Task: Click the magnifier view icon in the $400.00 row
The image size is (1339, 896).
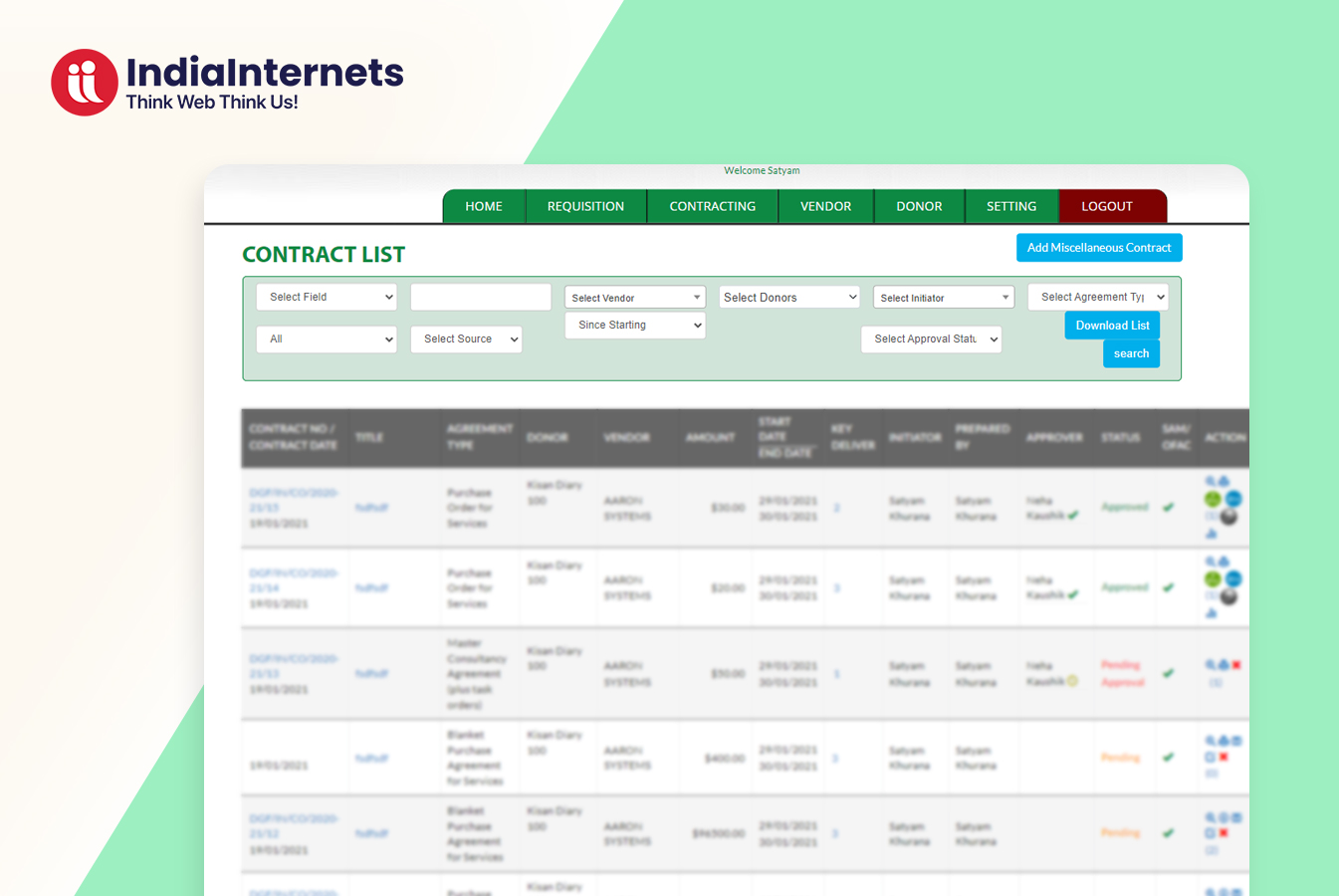Action: click(1211, 742)
